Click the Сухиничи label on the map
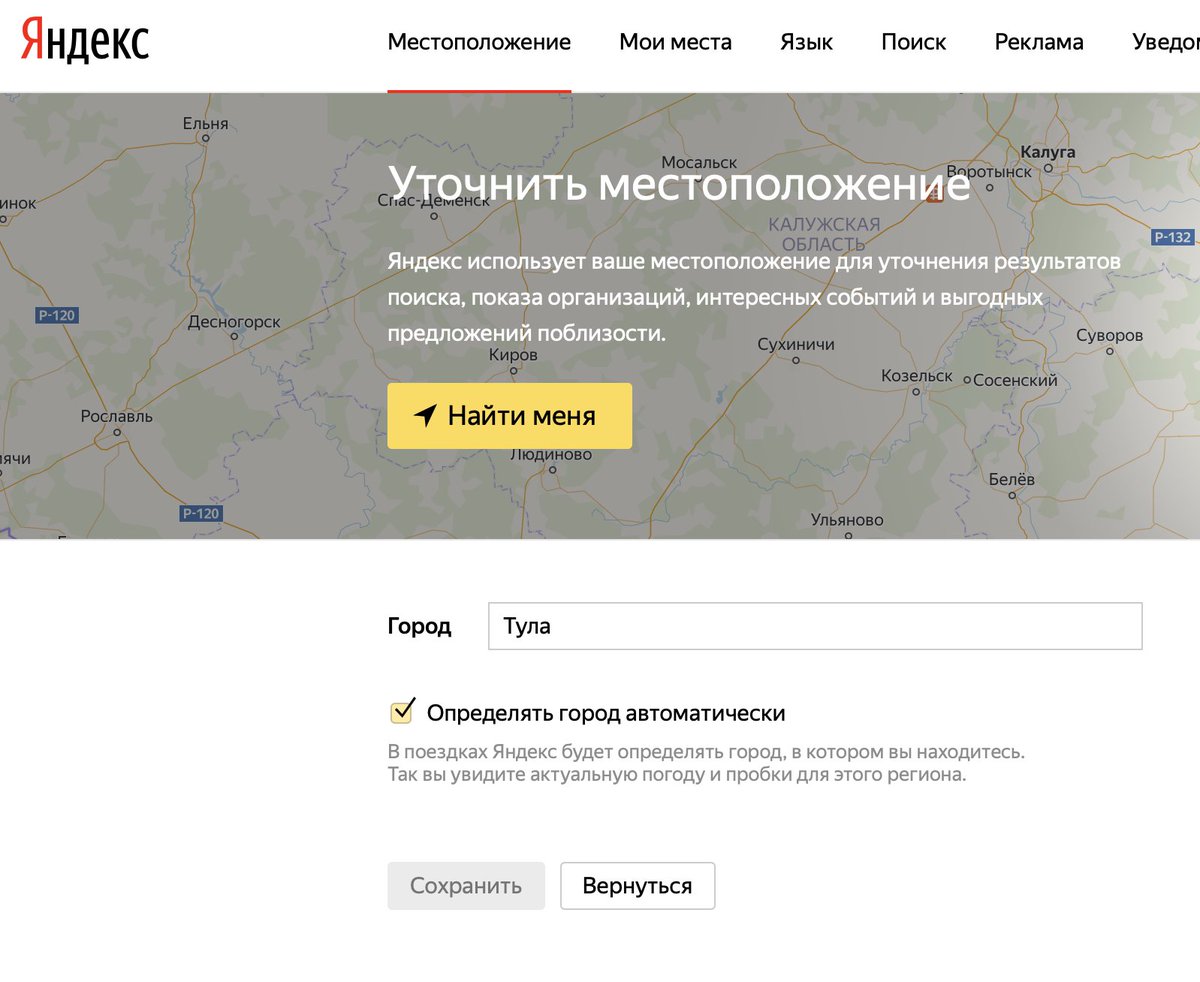 (796, 343)
